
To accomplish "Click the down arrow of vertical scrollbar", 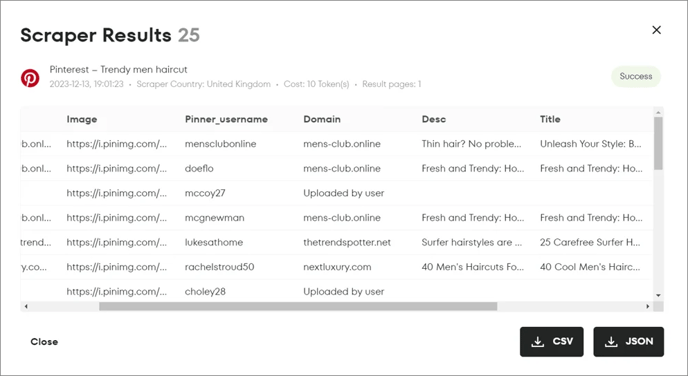I will coord(658,295).
